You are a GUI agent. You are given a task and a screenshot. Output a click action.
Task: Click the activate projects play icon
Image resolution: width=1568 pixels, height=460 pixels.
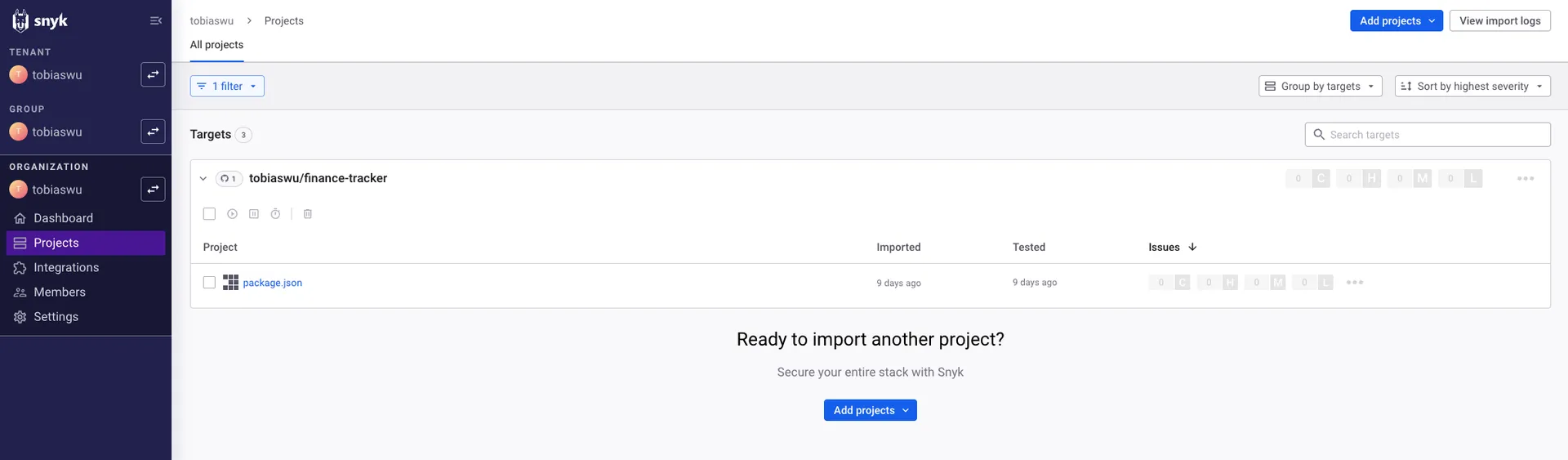point(232,214)
